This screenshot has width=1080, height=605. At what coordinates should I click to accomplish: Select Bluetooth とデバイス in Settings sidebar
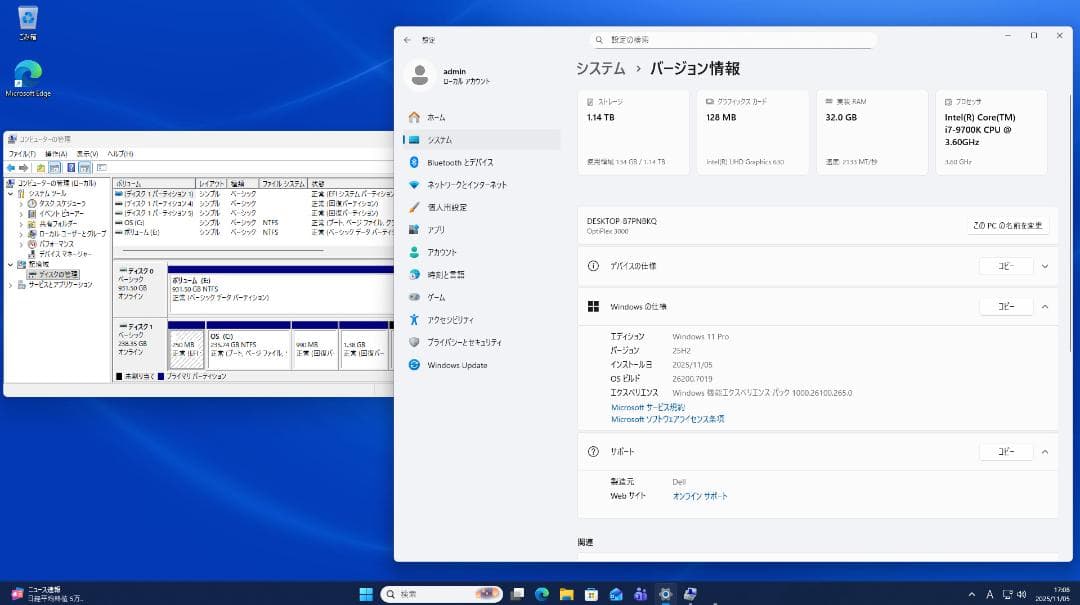pyautogui.click(x=460, y=162)
